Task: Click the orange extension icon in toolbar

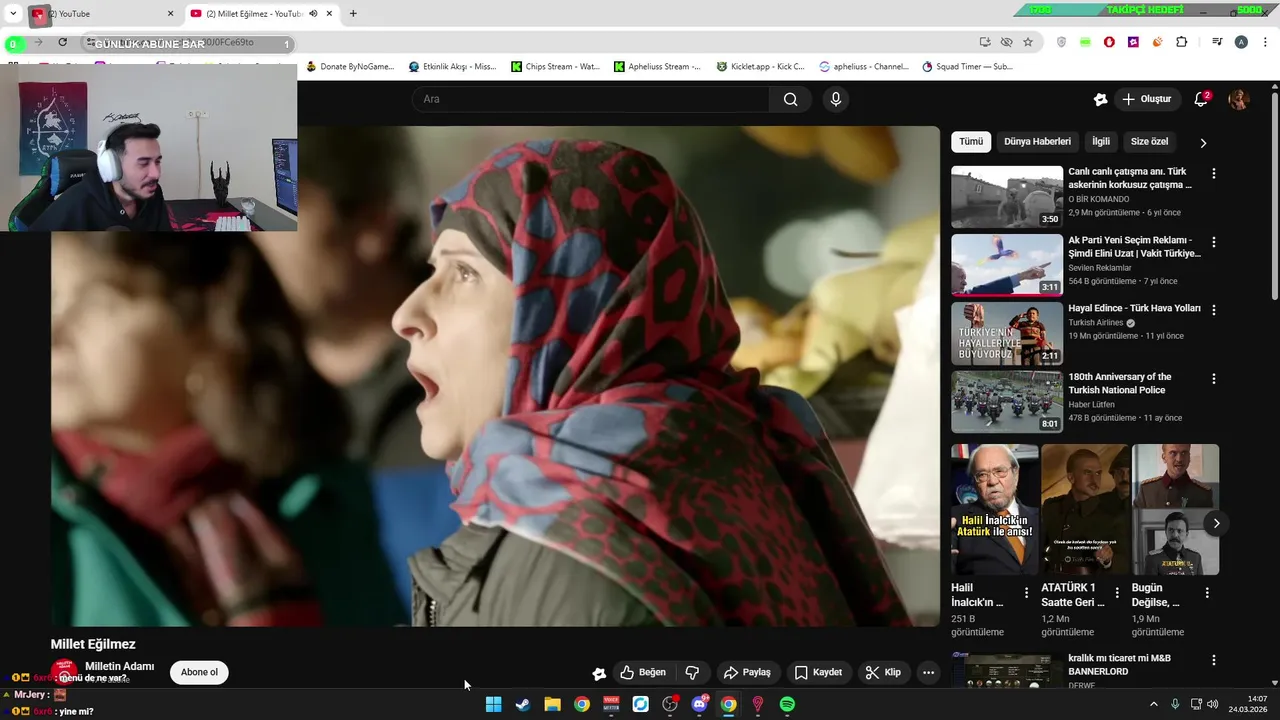Action: tap(1157, 42)
